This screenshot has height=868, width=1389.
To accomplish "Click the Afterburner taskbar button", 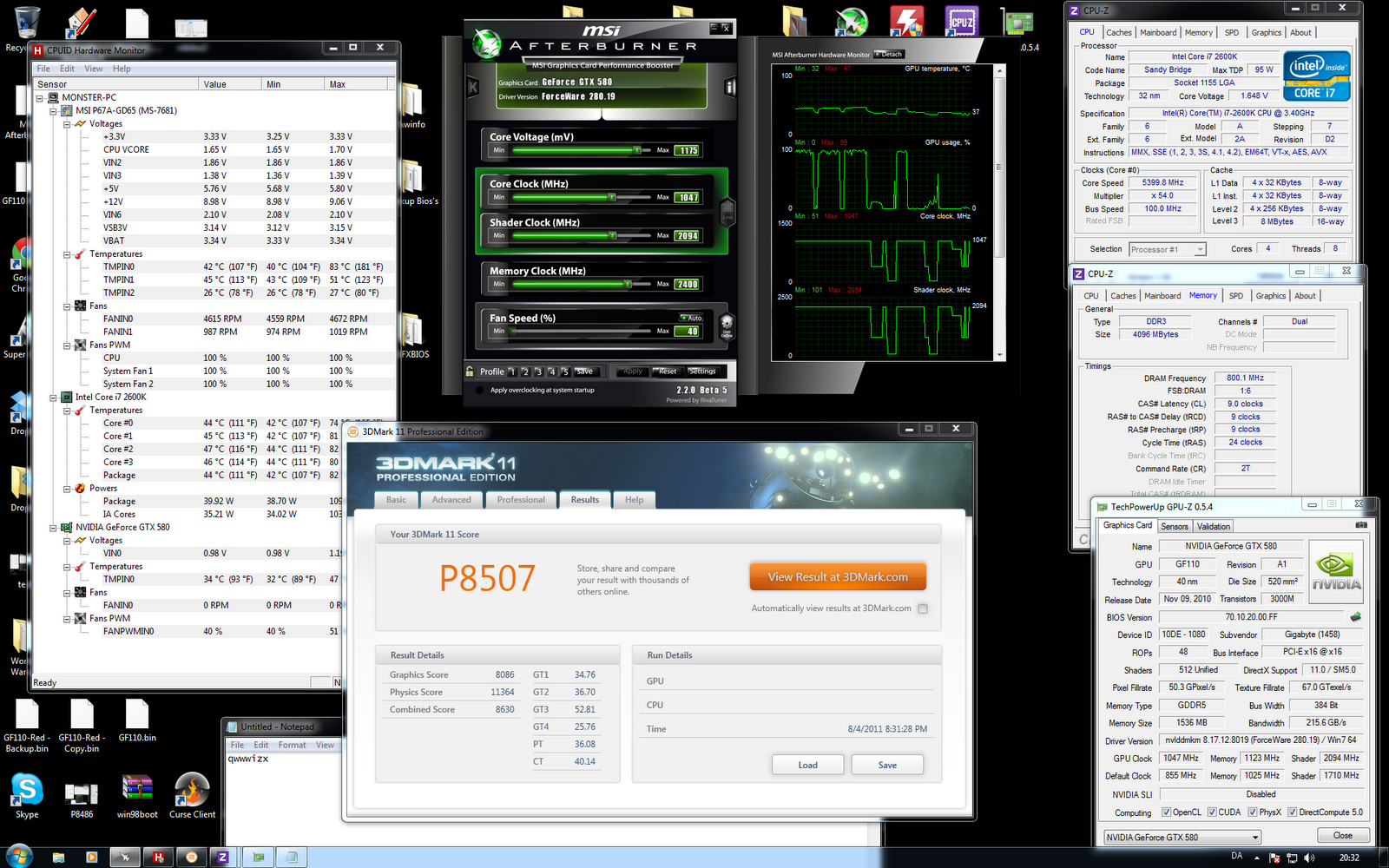I will [x=126, y=857].
